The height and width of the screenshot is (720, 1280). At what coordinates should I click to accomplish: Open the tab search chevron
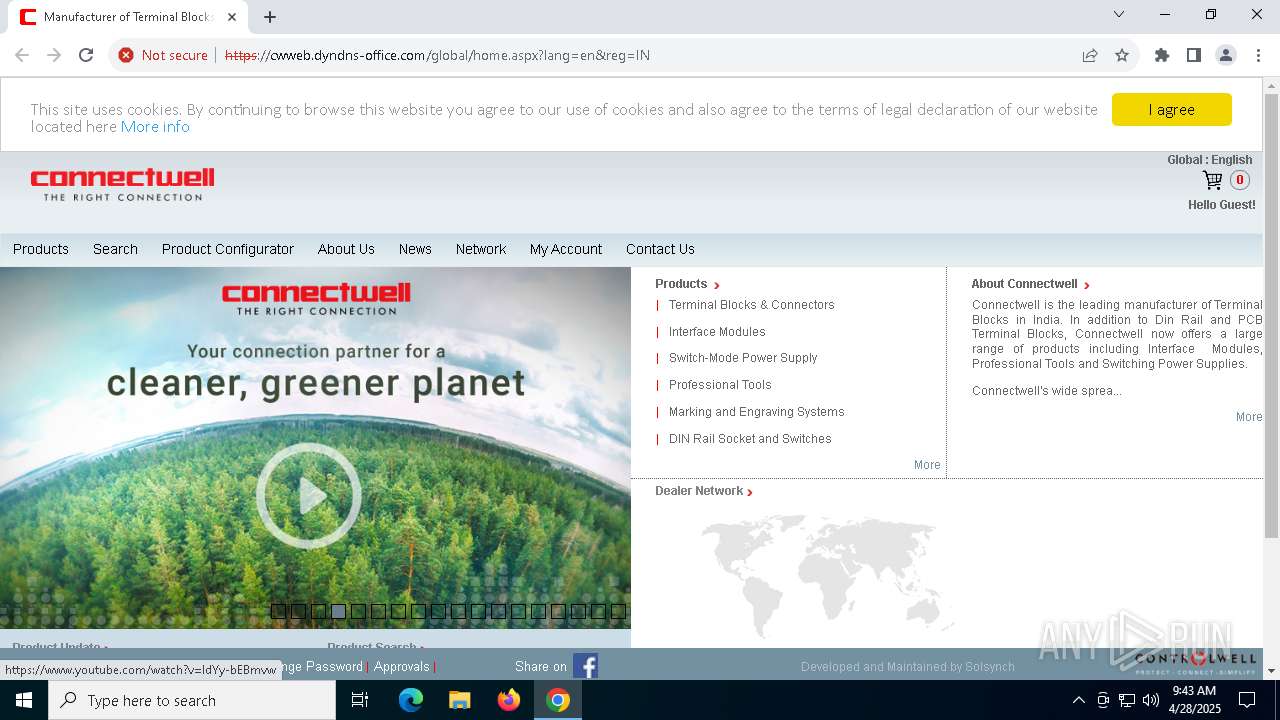[x=1119, y=14]
